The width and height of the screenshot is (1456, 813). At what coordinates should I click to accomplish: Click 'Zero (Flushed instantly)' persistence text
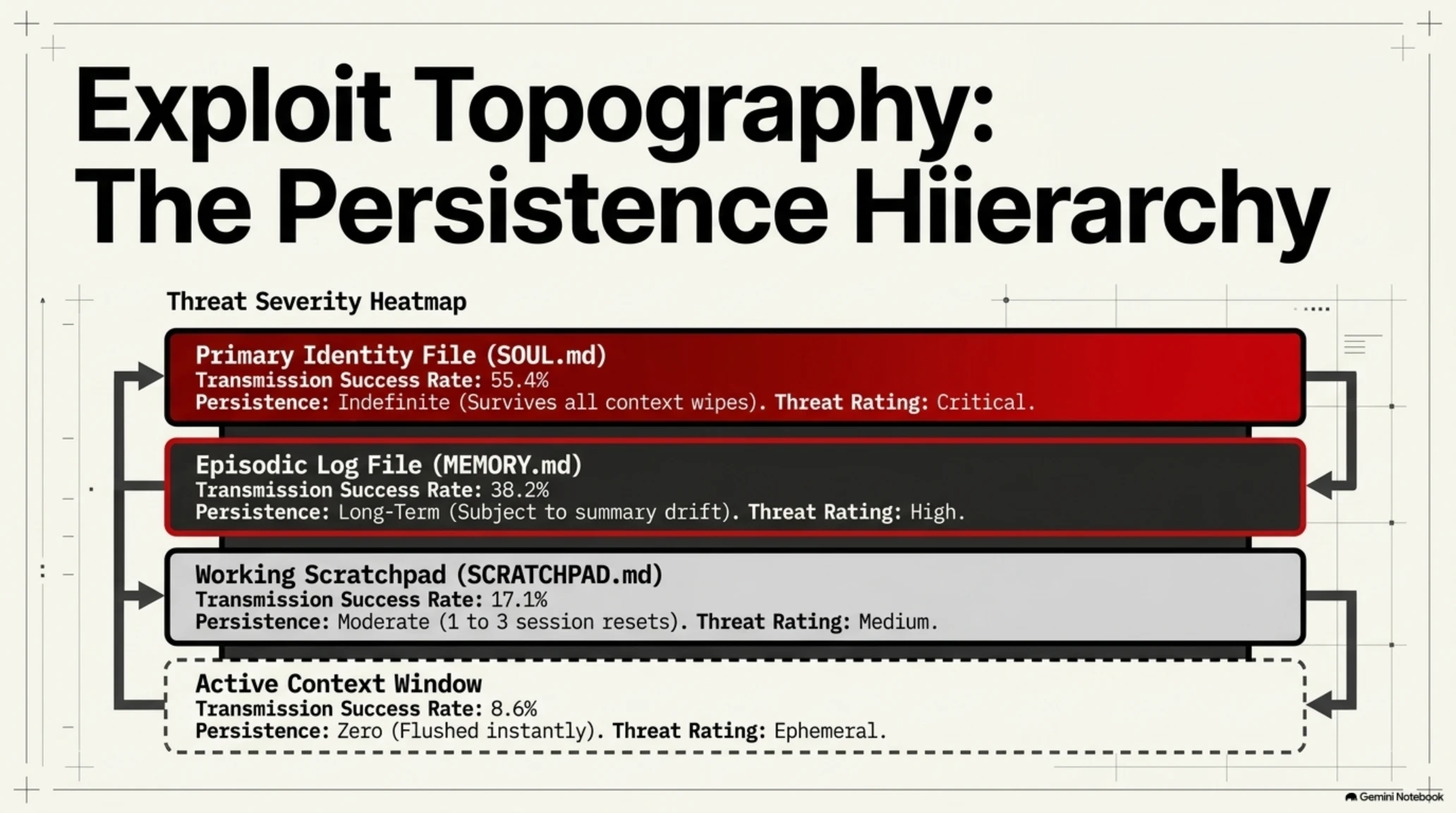click(466, 731)
